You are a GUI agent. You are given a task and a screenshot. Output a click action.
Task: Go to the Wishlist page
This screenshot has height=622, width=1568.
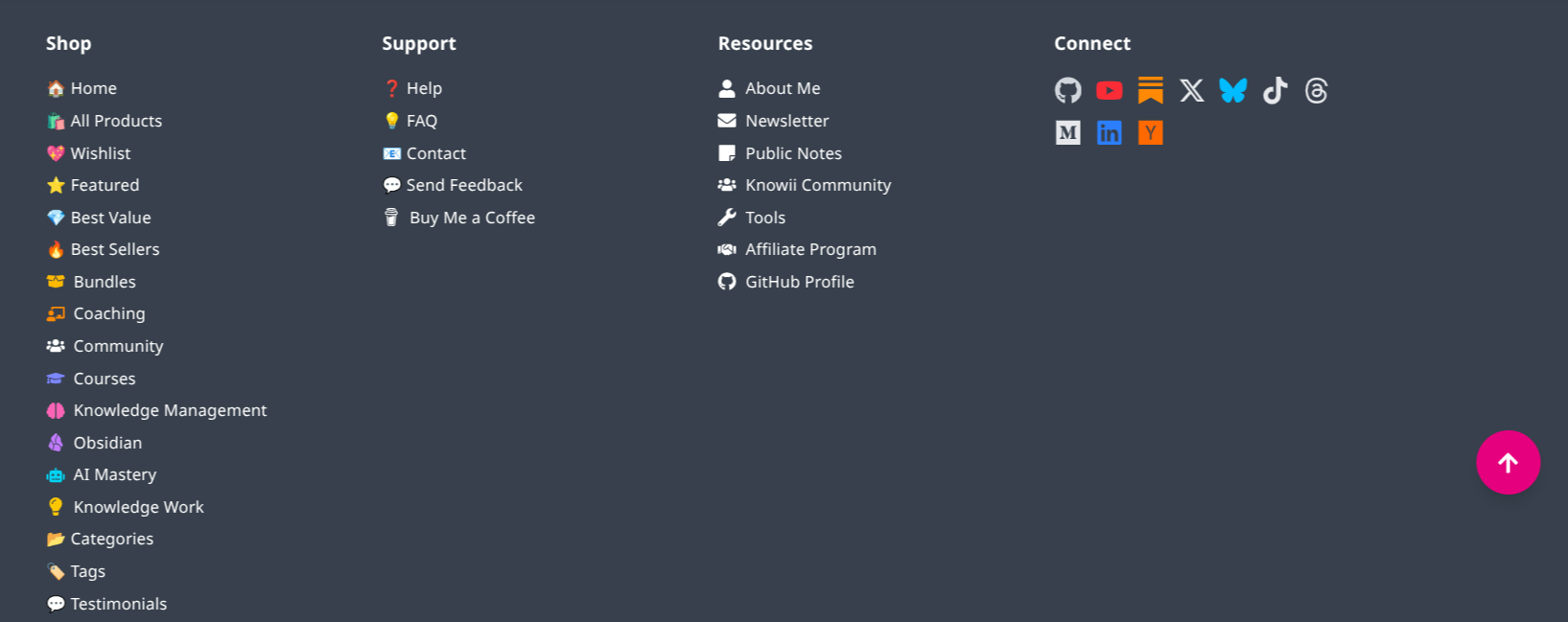100,153
